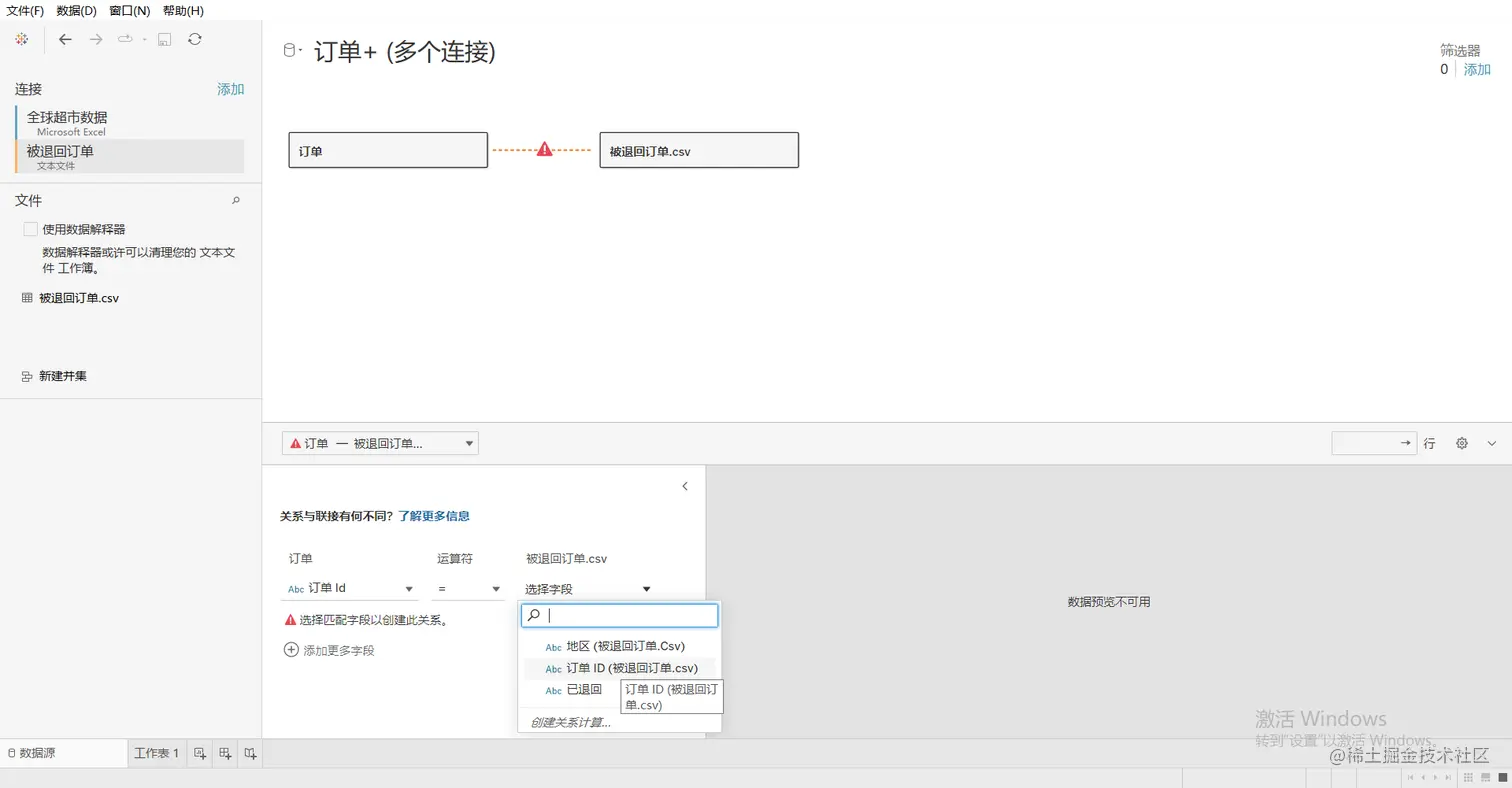This screenshot has height=788, width=1512.
Task: Open the 选择字段 dropdown
Action: [590, 589]
